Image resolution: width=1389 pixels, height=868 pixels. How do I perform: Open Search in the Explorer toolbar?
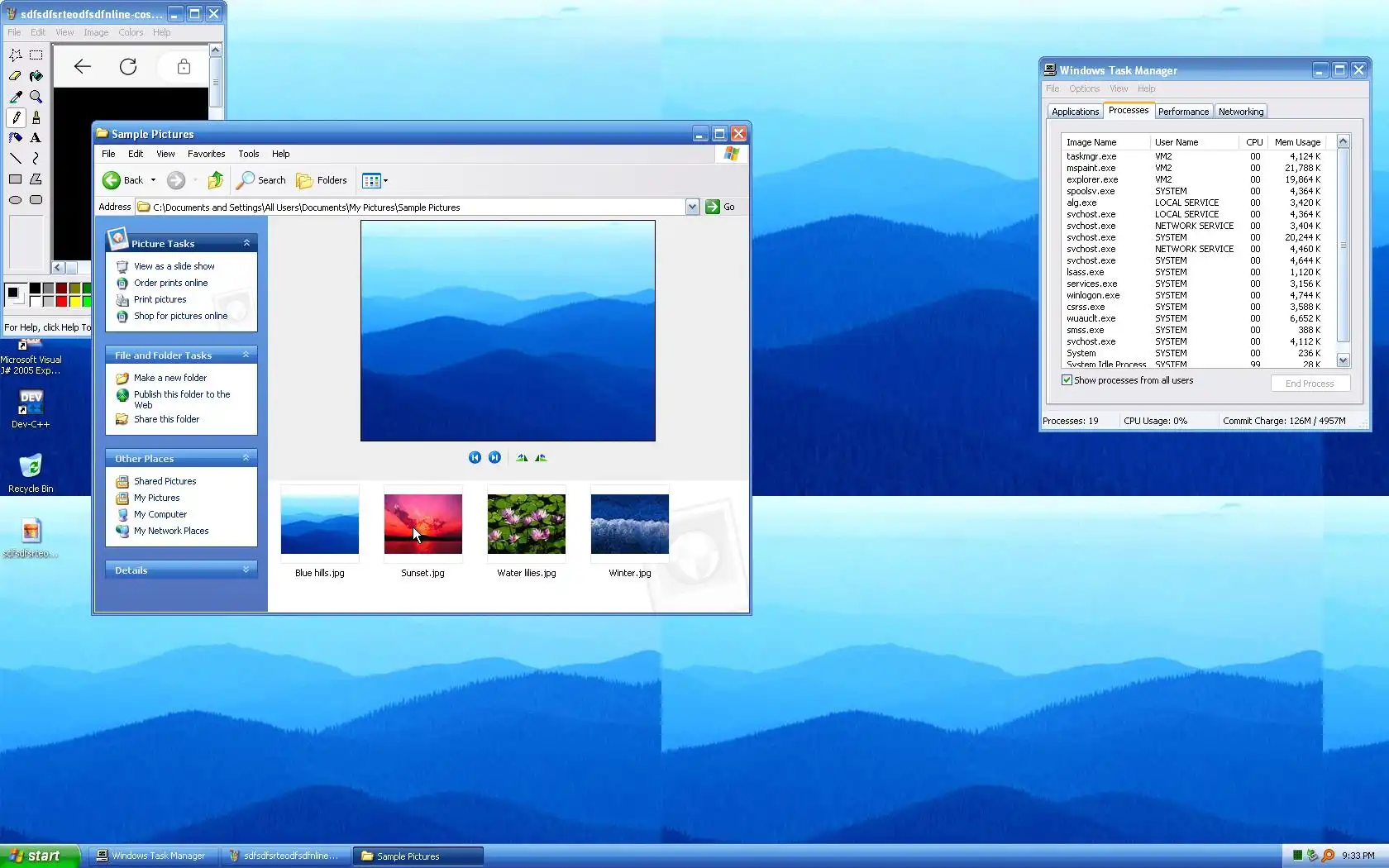click(x=261, y=180)
